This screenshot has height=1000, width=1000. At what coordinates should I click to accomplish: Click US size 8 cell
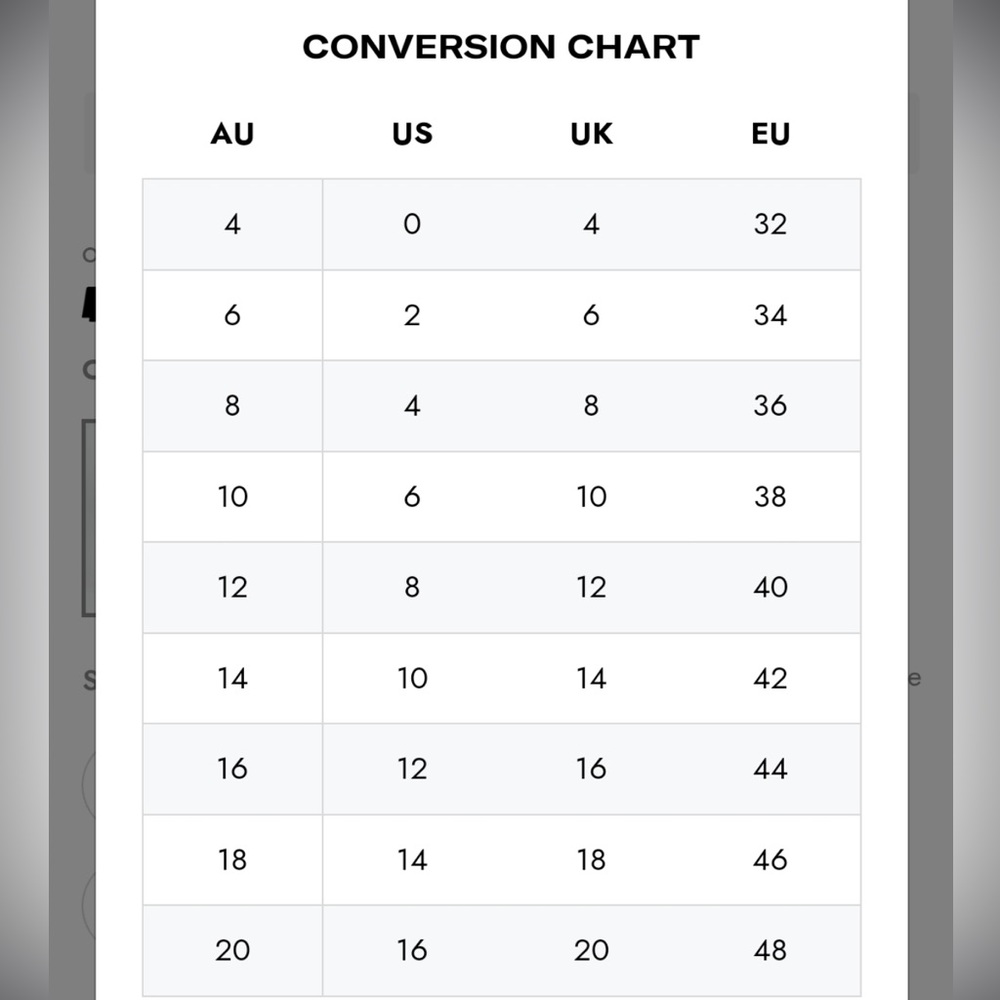pos(412,587)
